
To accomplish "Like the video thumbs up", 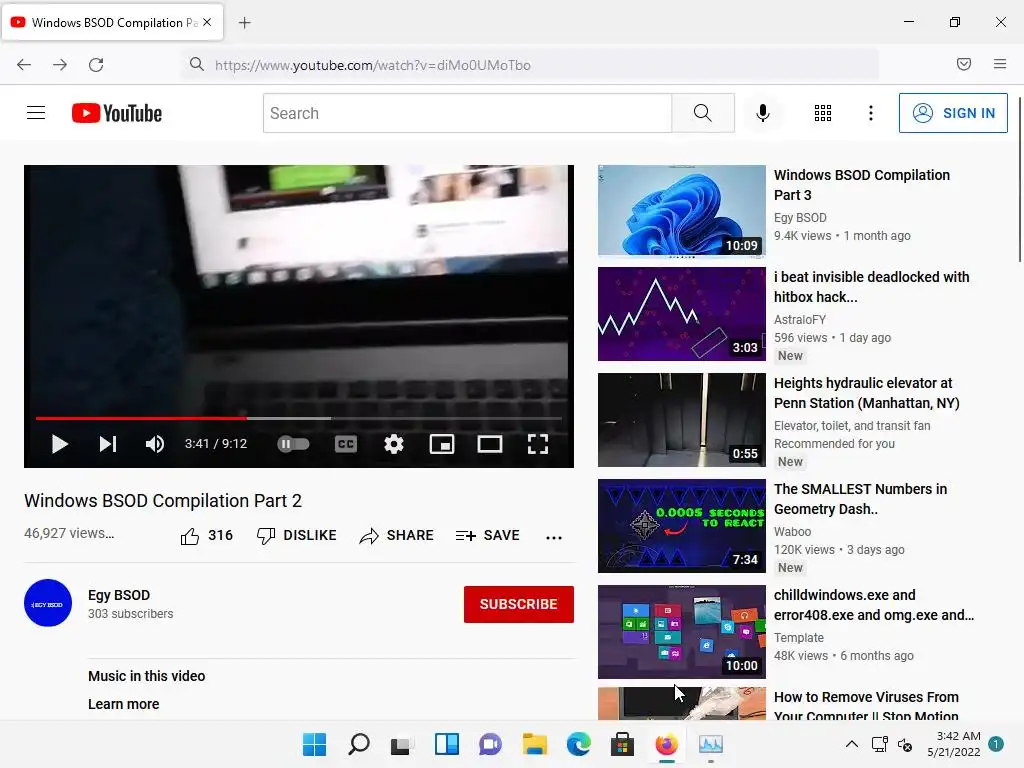I will point(206,536).
